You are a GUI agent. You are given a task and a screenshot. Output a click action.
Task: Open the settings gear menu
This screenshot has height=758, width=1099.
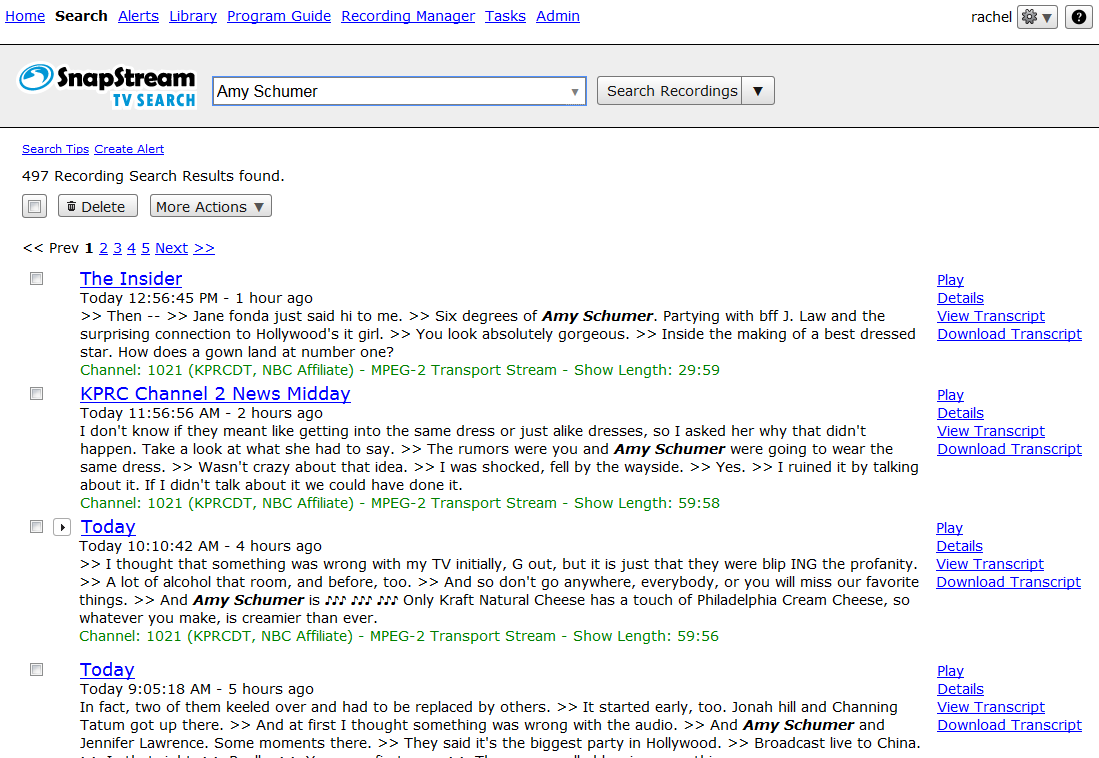[1036, 17]
